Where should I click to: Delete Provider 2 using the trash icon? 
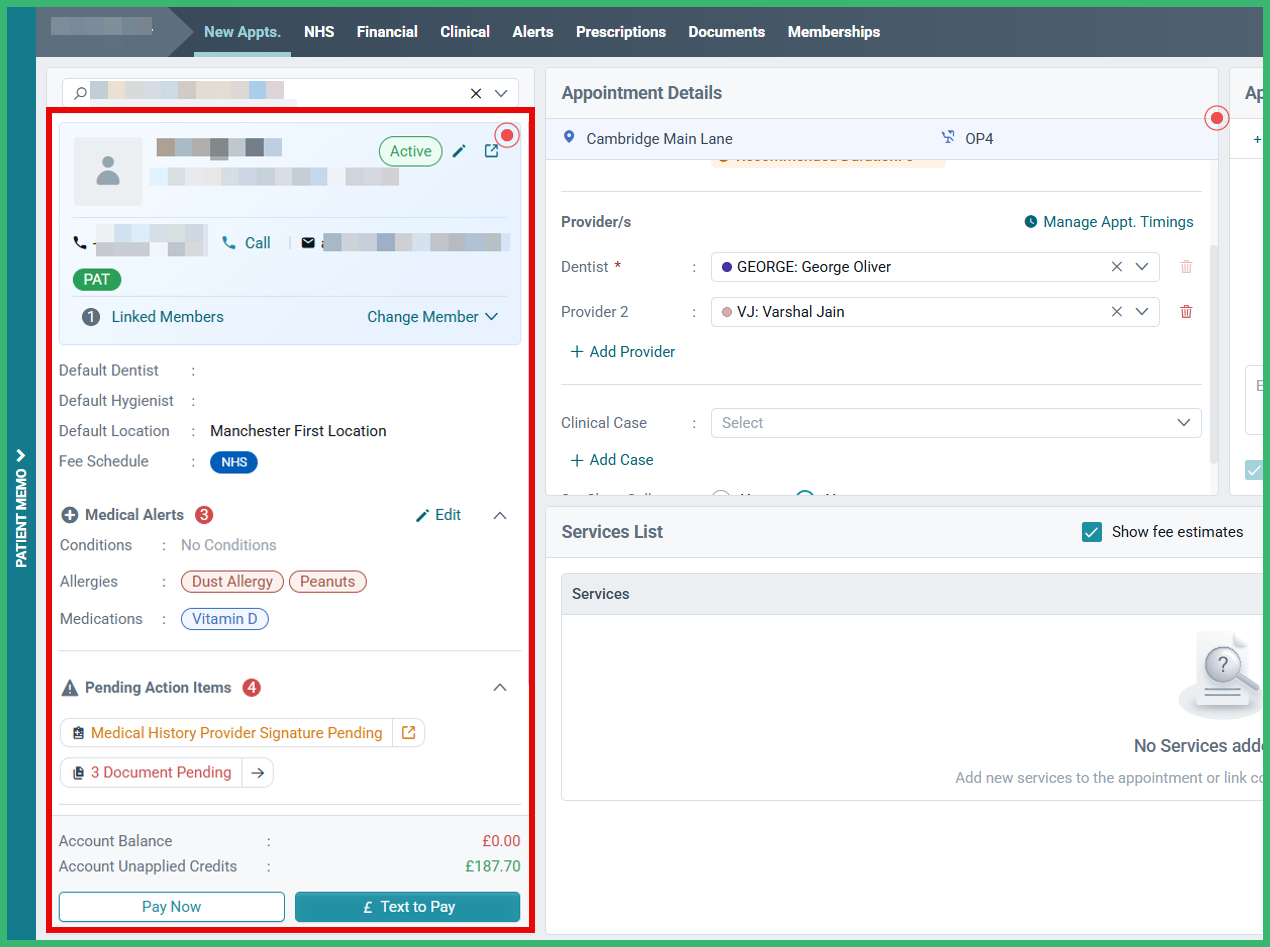click(x=1186, y=311)
